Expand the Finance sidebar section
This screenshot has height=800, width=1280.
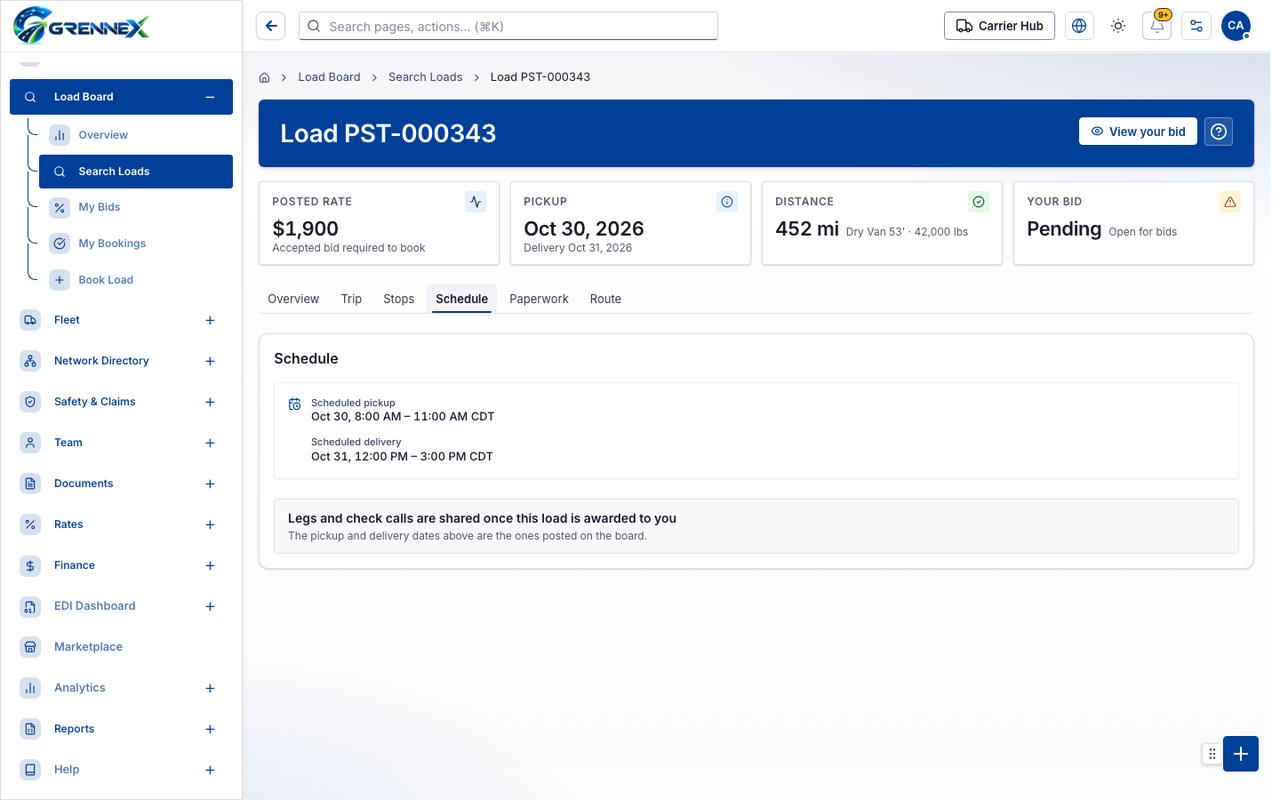click(x=210, y=566)
